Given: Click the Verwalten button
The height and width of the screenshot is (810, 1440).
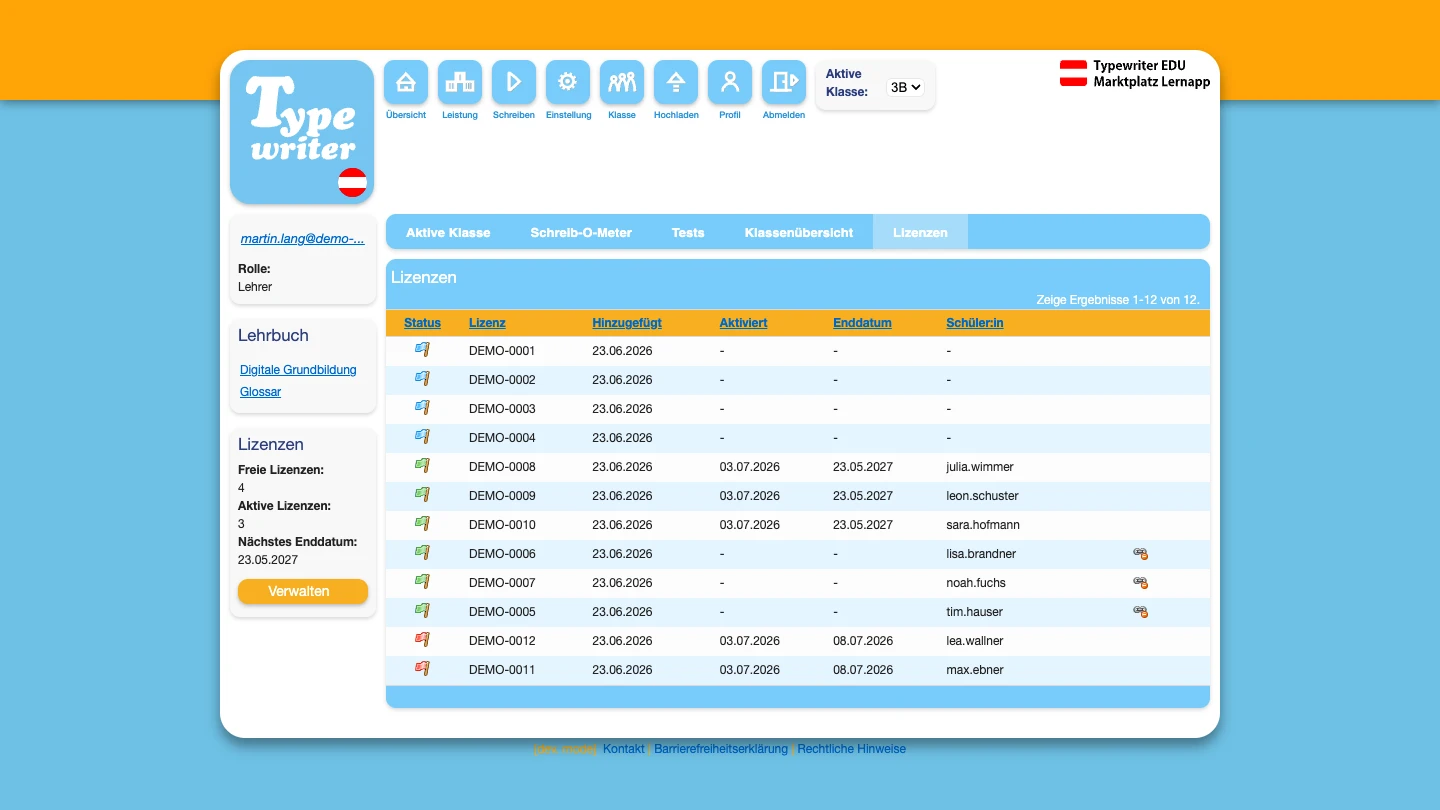Looking at the screenshot, I should click(303, 591).
